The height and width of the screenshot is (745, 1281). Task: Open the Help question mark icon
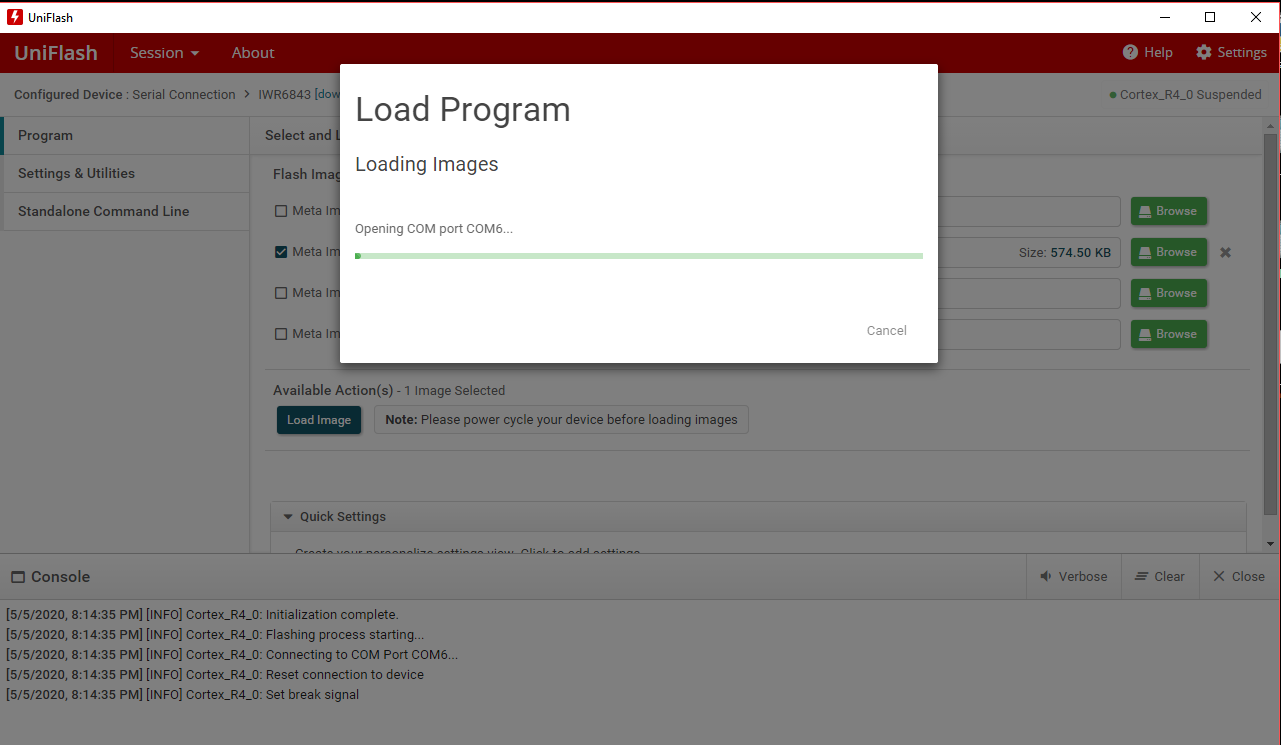(1131, 52)
